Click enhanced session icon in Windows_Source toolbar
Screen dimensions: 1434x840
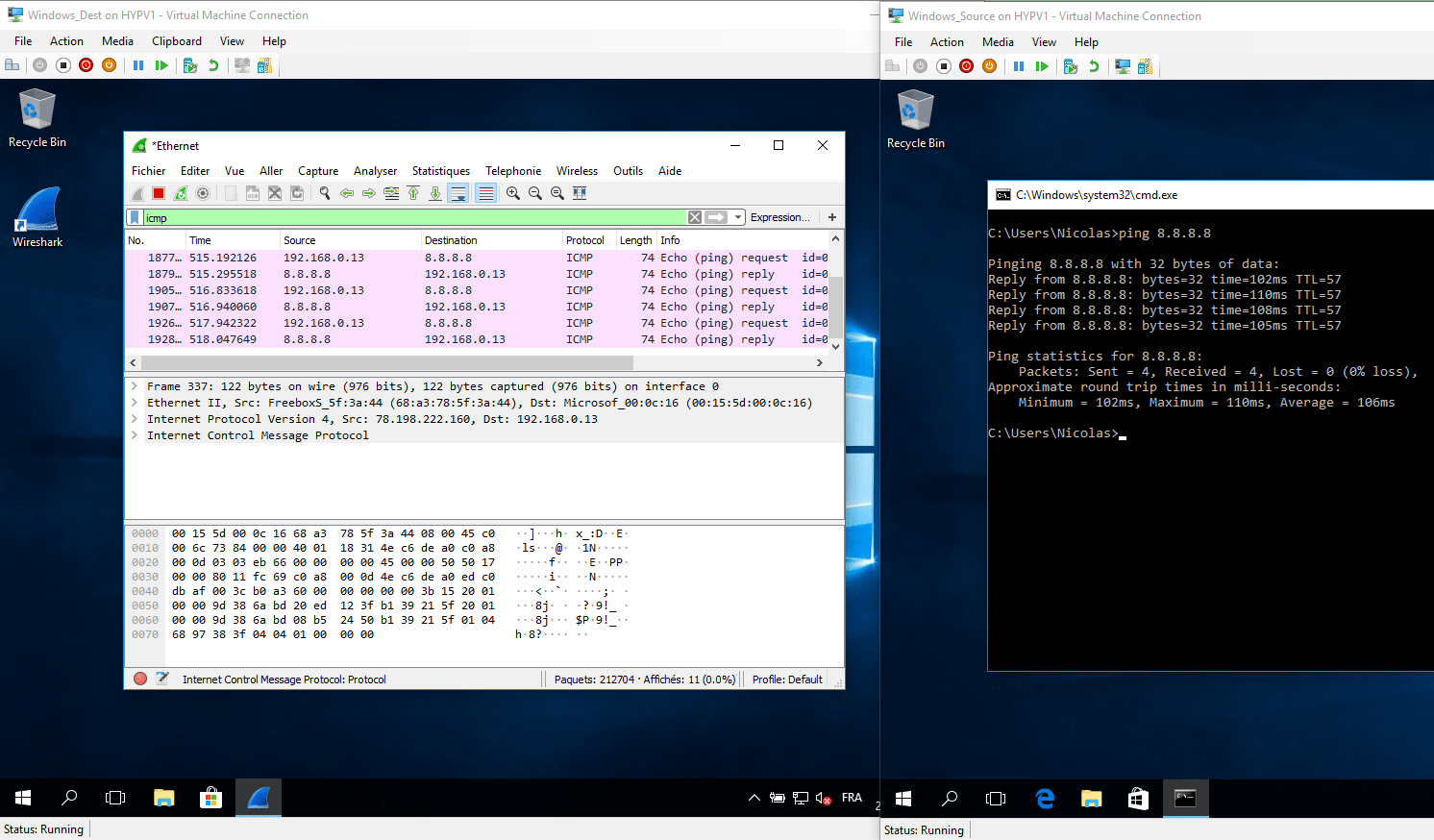click(x=1123, y=66)
